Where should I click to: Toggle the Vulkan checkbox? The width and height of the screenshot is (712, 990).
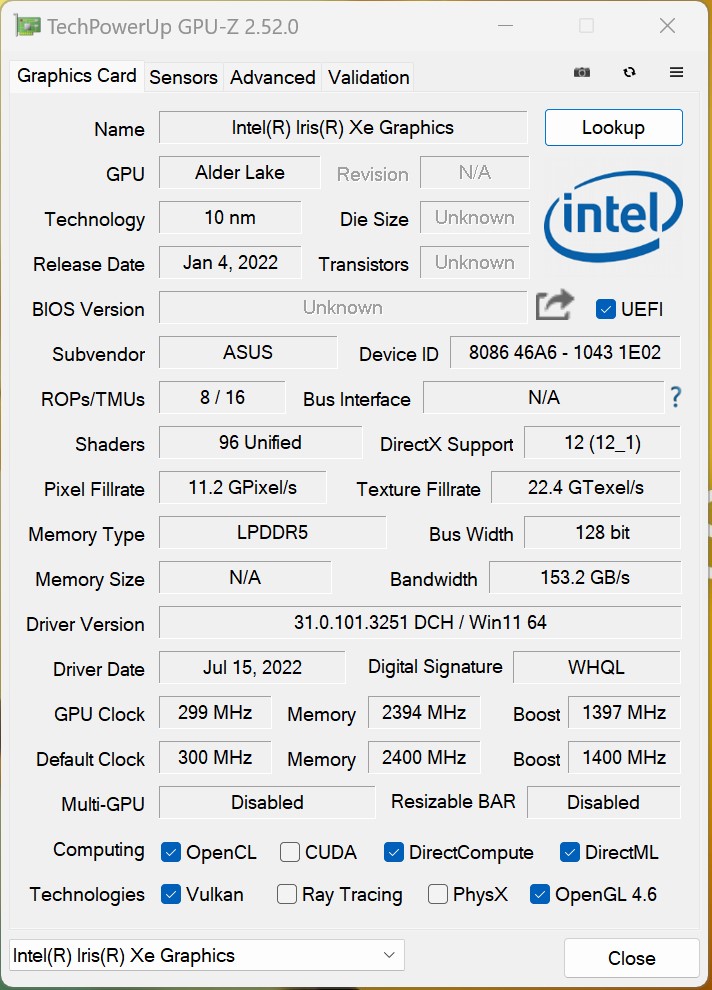171,894
